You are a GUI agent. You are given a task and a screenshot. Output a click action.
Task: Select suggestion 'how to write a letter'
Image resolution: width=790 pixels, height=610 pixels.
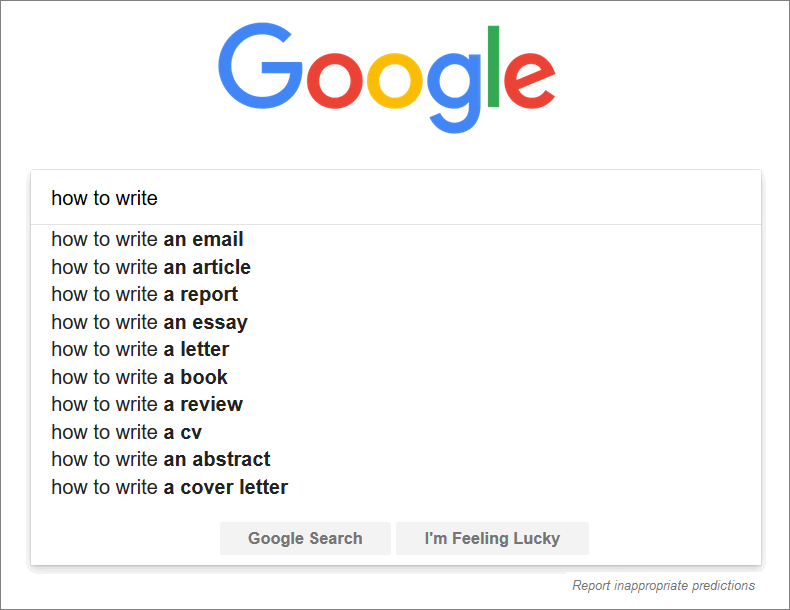pos(396,350)
